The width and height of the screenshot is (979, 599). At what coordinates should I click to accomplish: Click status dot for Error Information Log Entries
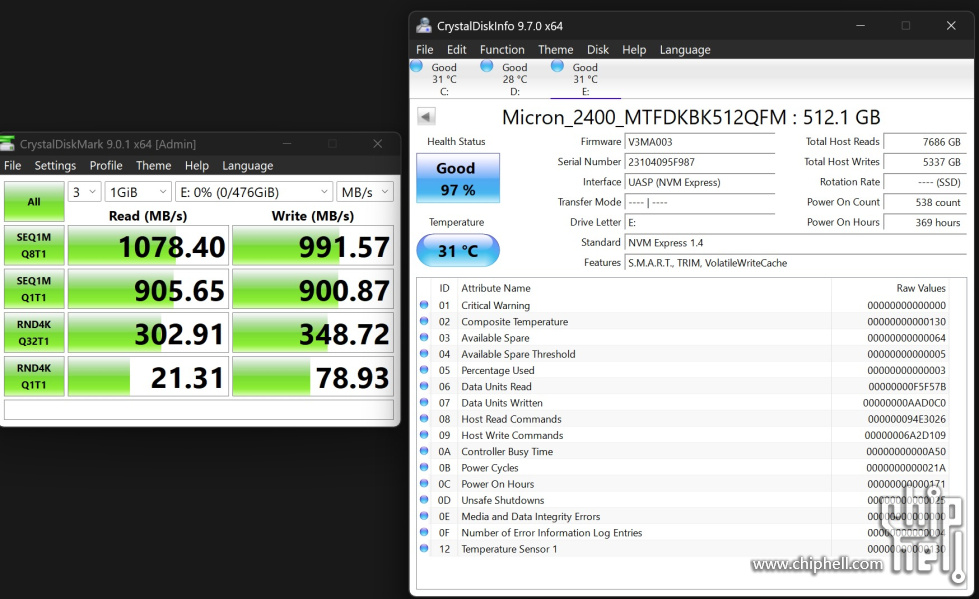pyautogui.click(x=424, y=532)
